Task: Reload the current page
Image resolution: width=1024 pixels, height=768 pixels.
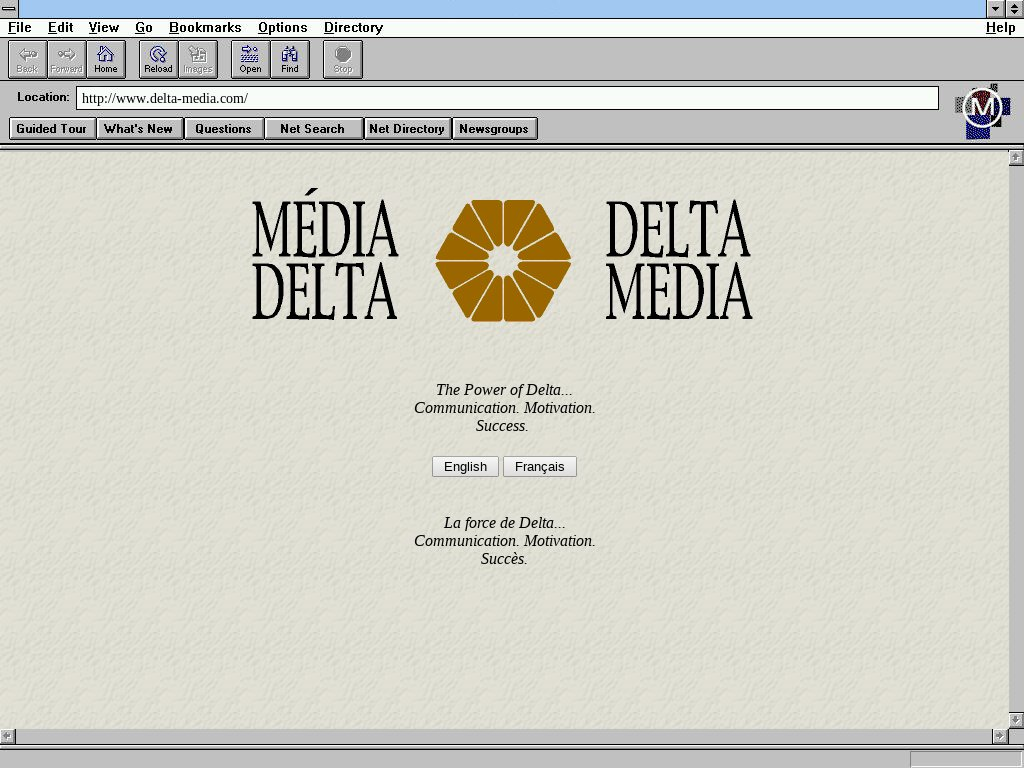Action: click(158, 59)
